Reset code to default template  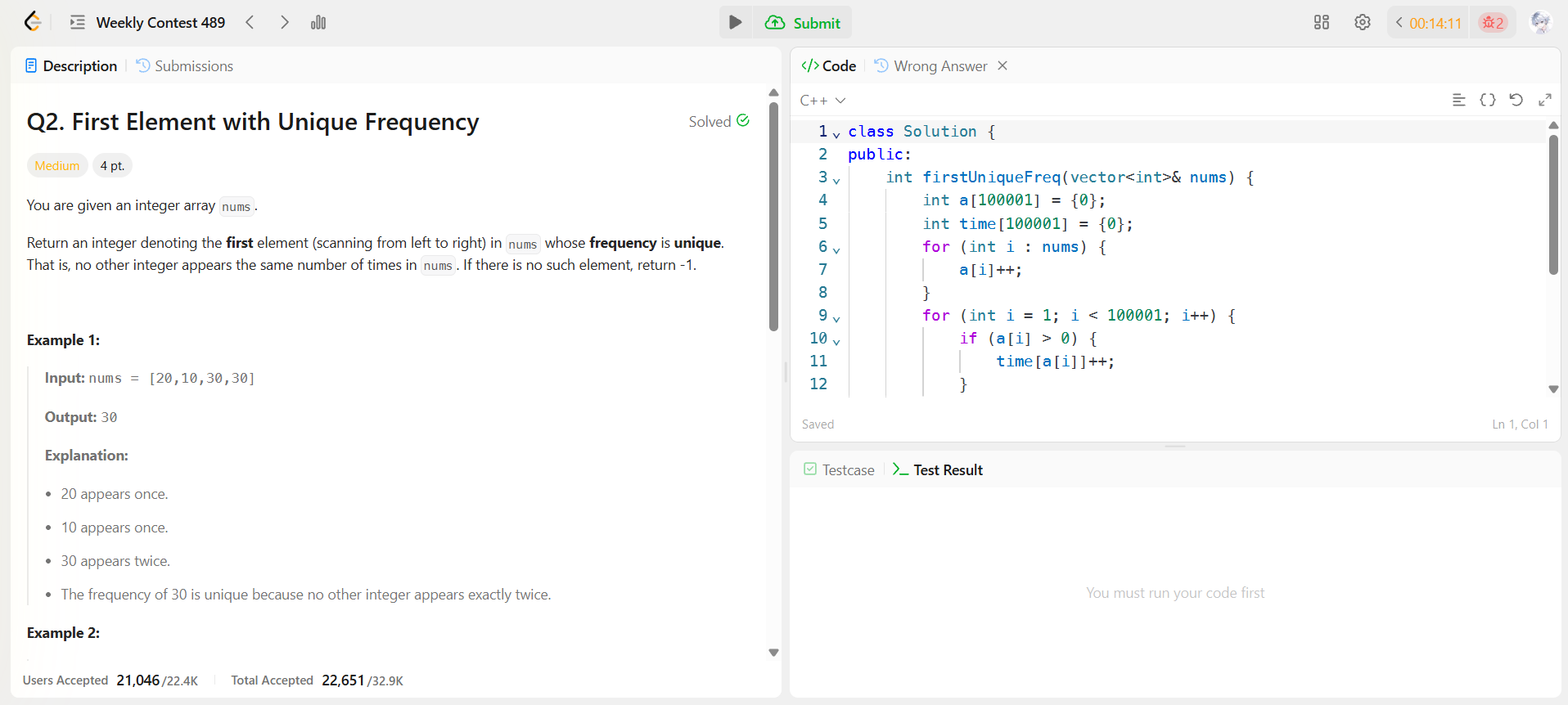[1516, 100]
